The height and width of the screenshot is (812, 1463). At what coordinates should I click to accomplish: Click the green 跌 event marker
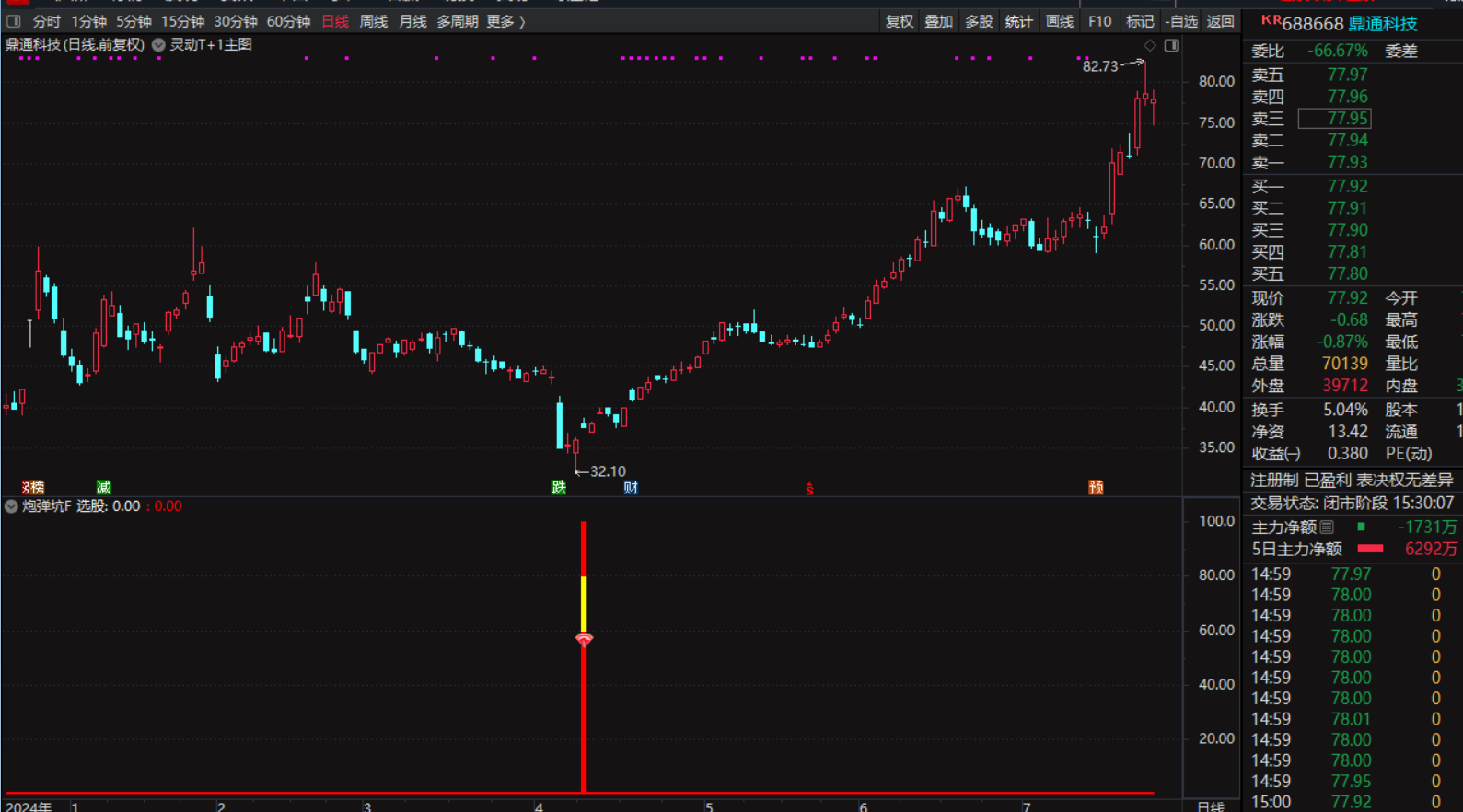[558, 487]
